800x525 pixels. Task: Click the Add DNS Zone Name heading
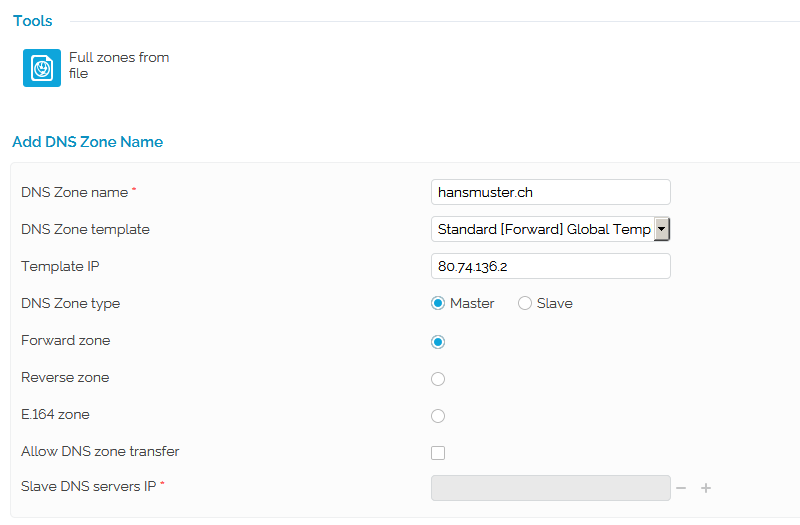tap(88, 142)
